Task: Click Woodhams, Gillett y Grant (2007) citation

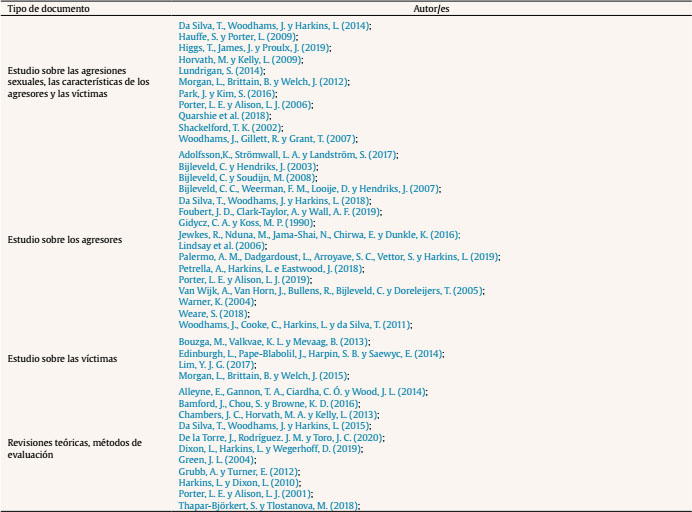Action: (x=267, y=139)
